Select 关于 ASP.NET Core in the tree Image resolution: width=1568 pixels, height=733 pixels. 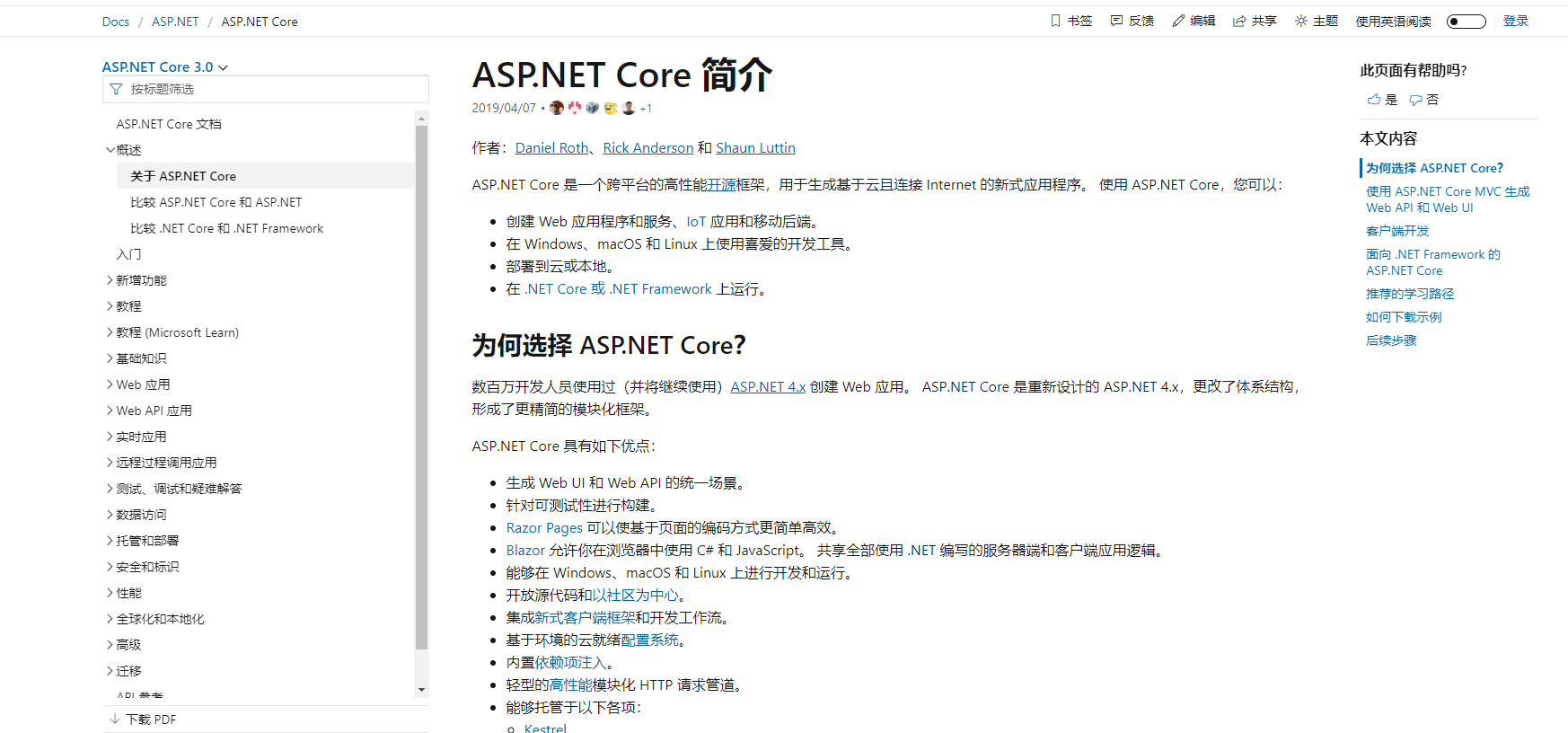[266, 176]
